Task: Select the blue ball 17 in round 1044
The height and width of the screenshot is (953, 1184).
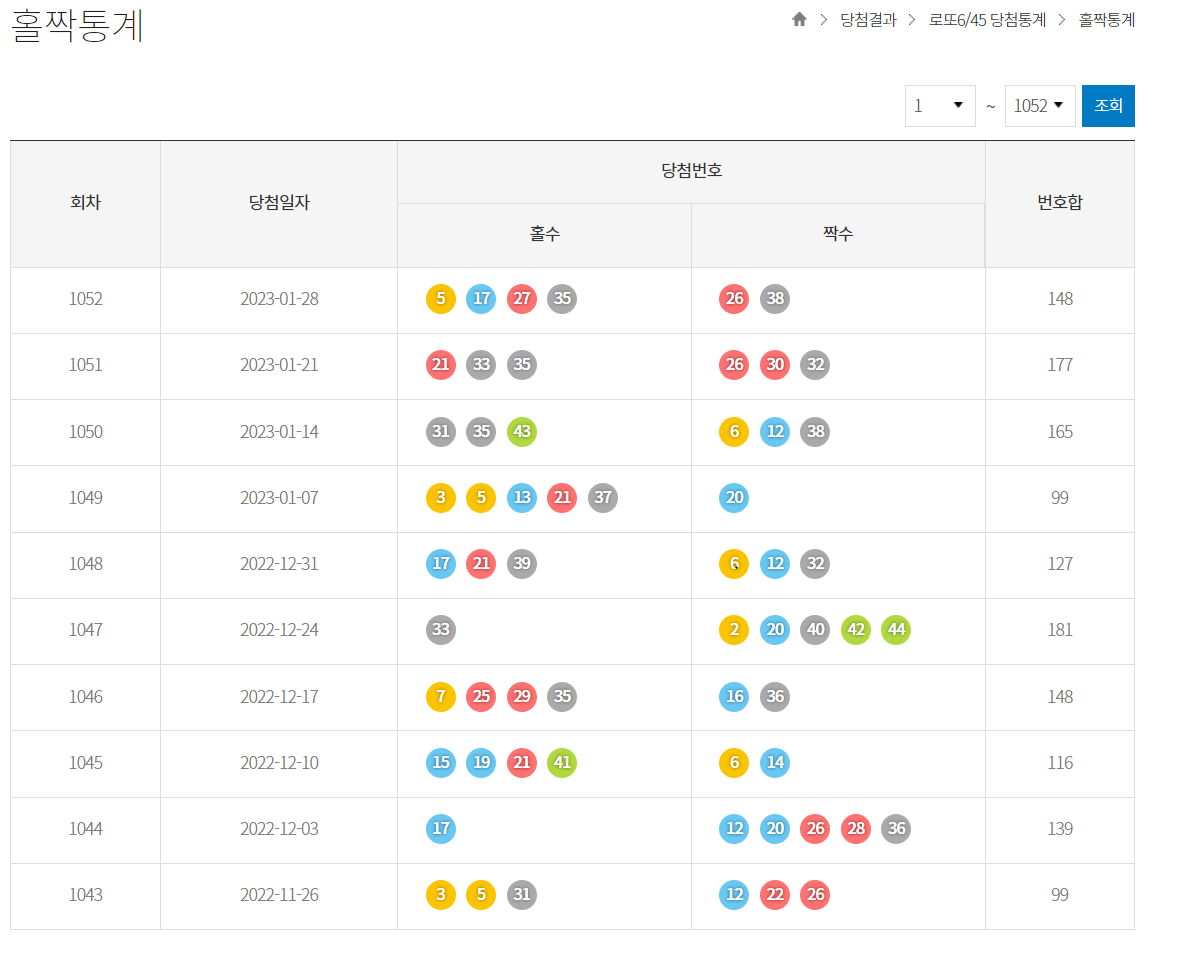Action: [441, 829]
